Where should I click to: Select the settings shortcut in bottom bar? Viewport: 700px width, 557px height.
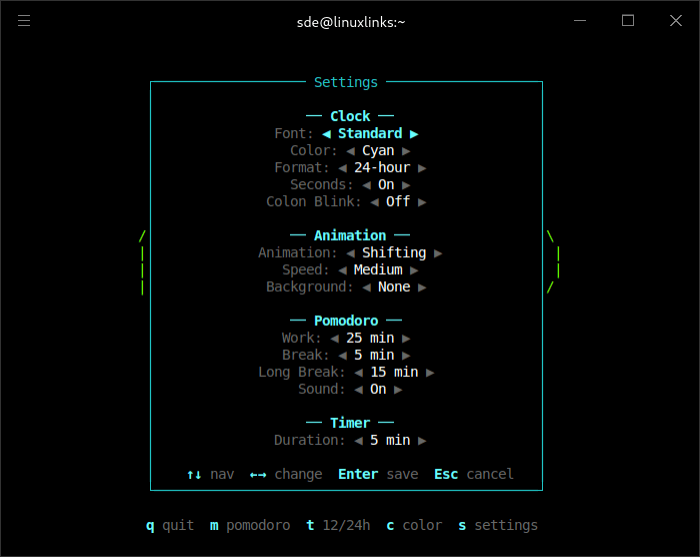pos(498,526)
